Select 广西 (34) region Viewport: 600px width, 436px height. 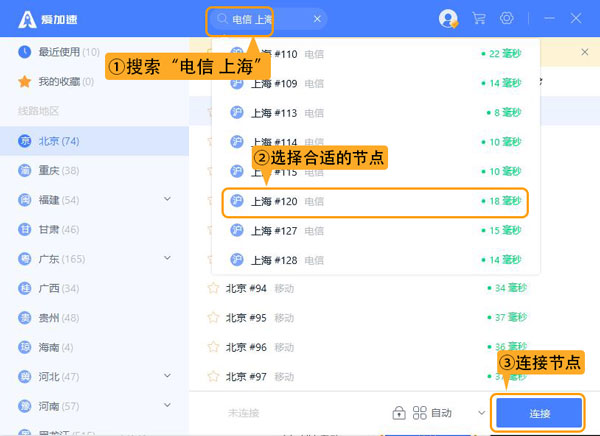pos(94,289)
